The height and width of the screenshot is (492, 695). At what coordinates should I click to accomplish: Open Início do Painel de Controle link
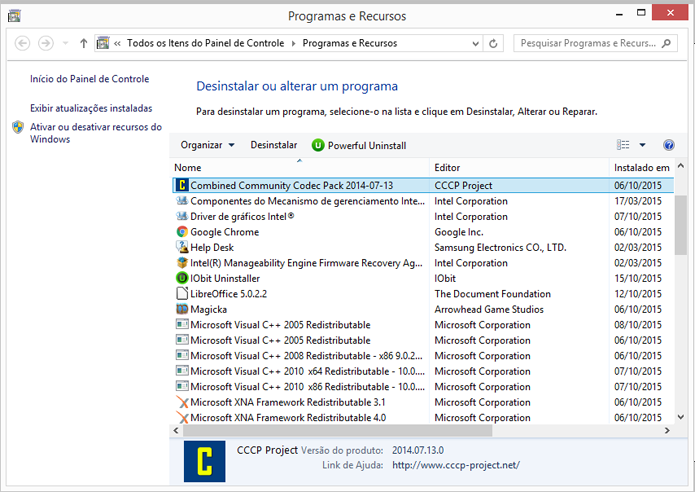[90, 79]
